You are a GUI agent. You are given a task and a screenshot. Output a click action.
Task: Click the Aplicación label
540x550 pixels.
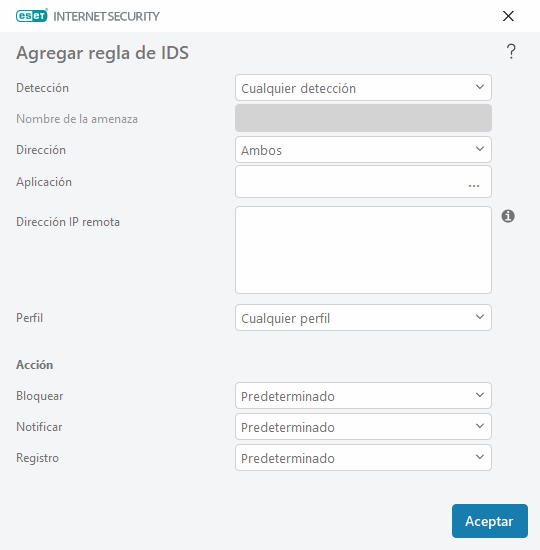pos(44,182)
